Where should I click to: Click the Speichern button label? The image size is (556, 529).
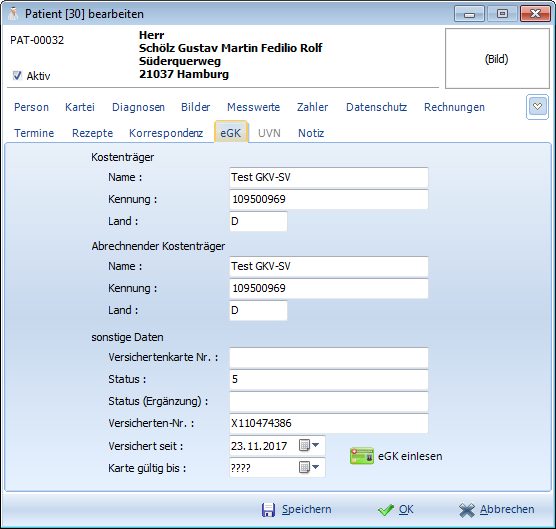(307, 509)
